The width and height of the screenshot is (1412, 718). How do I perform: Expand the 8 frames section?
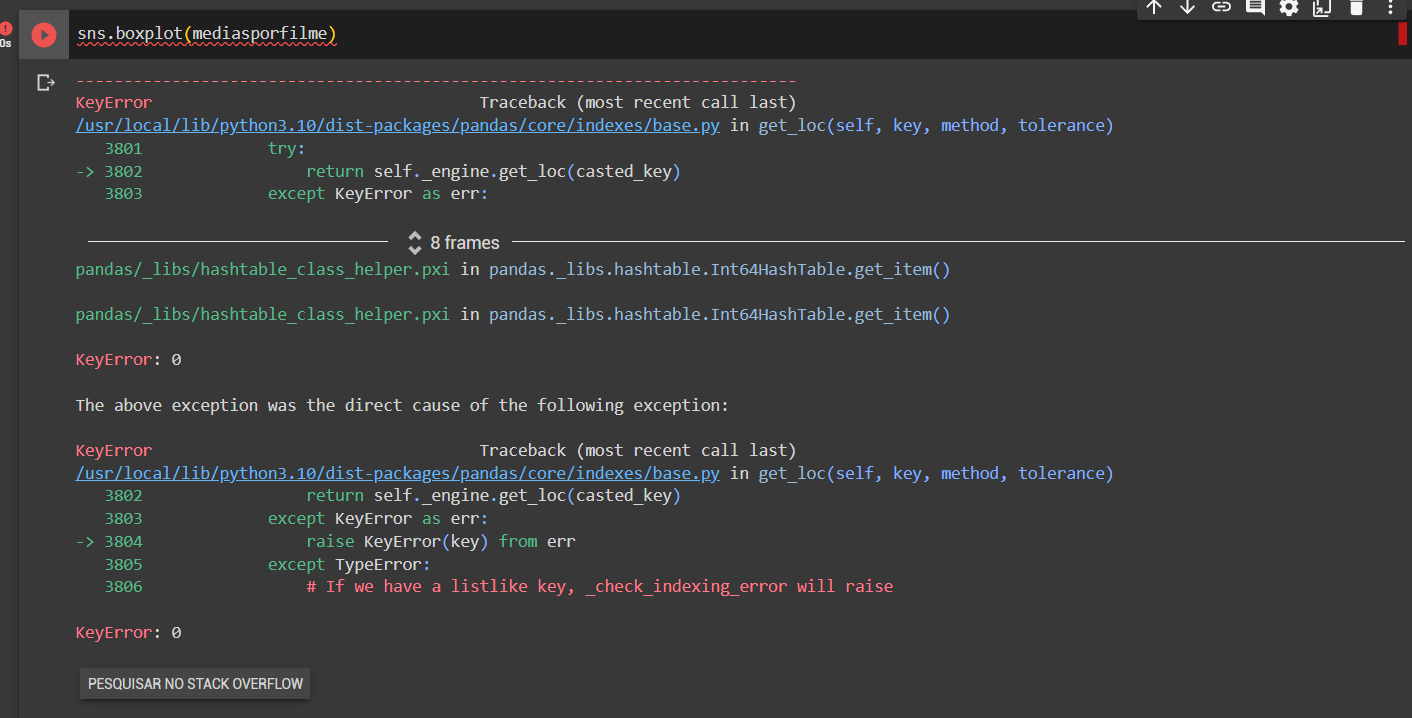(x=454, y=242)
